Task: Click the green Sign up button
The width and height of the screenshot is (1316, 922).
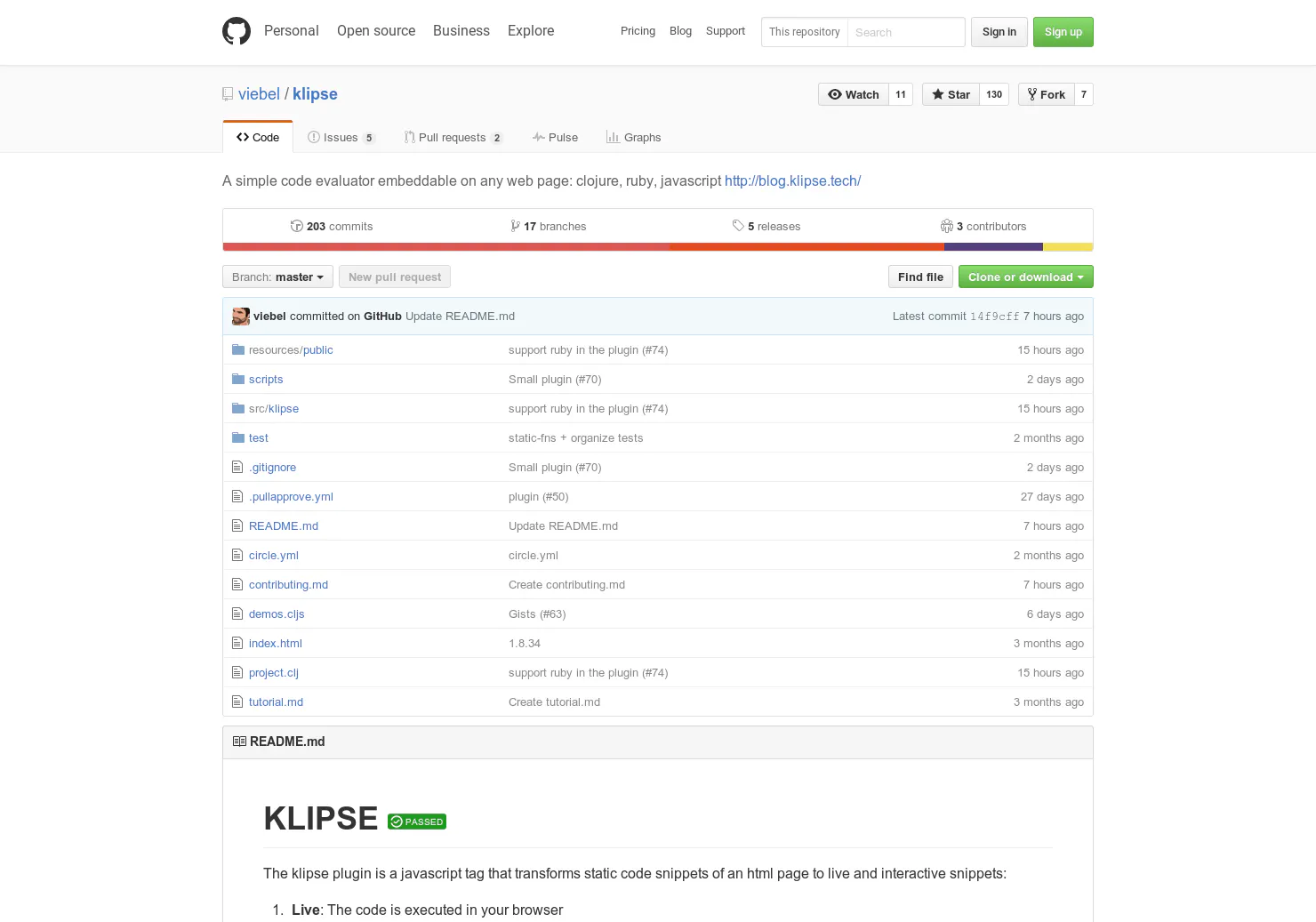Action: [x=1063, y=32]
